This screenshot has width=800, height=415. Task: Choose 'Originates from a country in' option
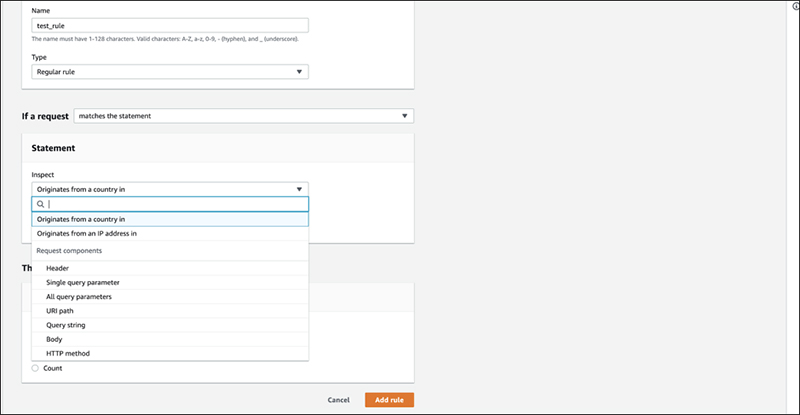[170, 219]
